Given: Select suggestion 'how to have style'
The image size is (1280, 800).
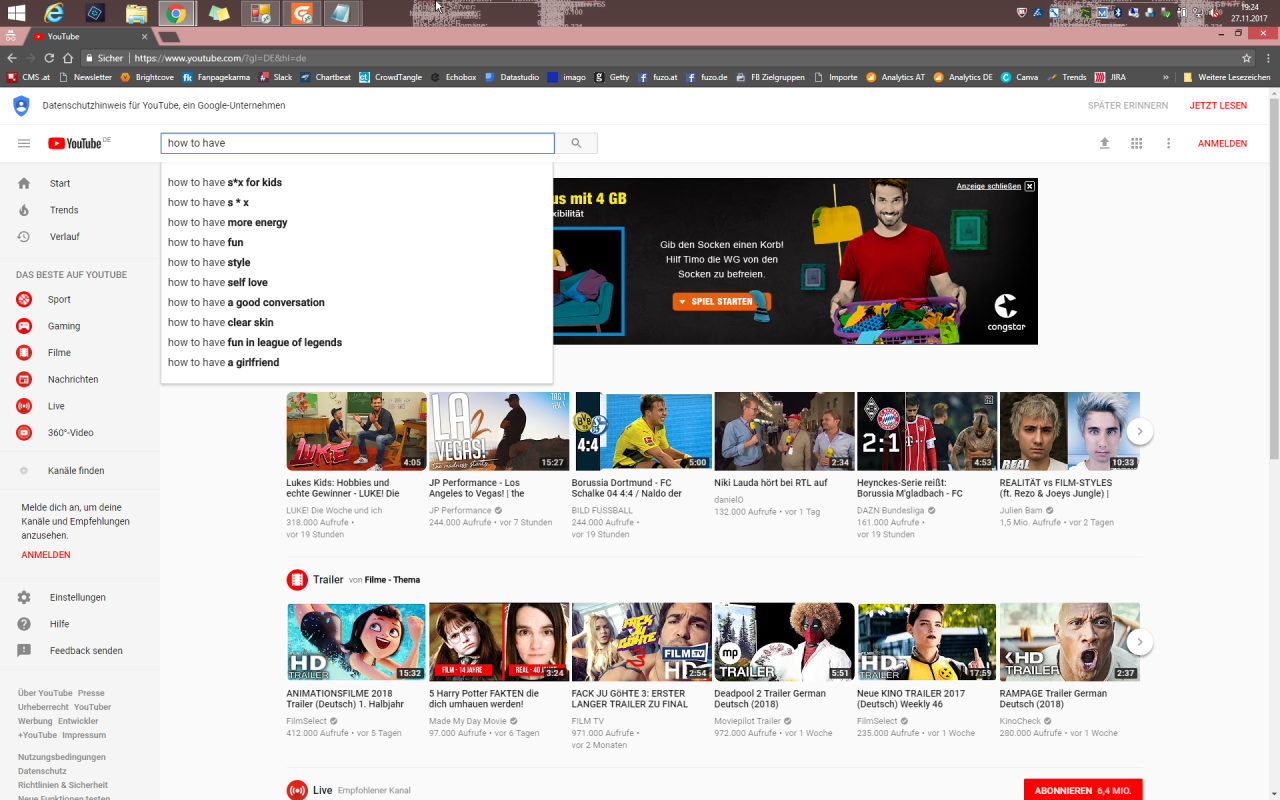Looking at the screenshot, I should (357, 262).
